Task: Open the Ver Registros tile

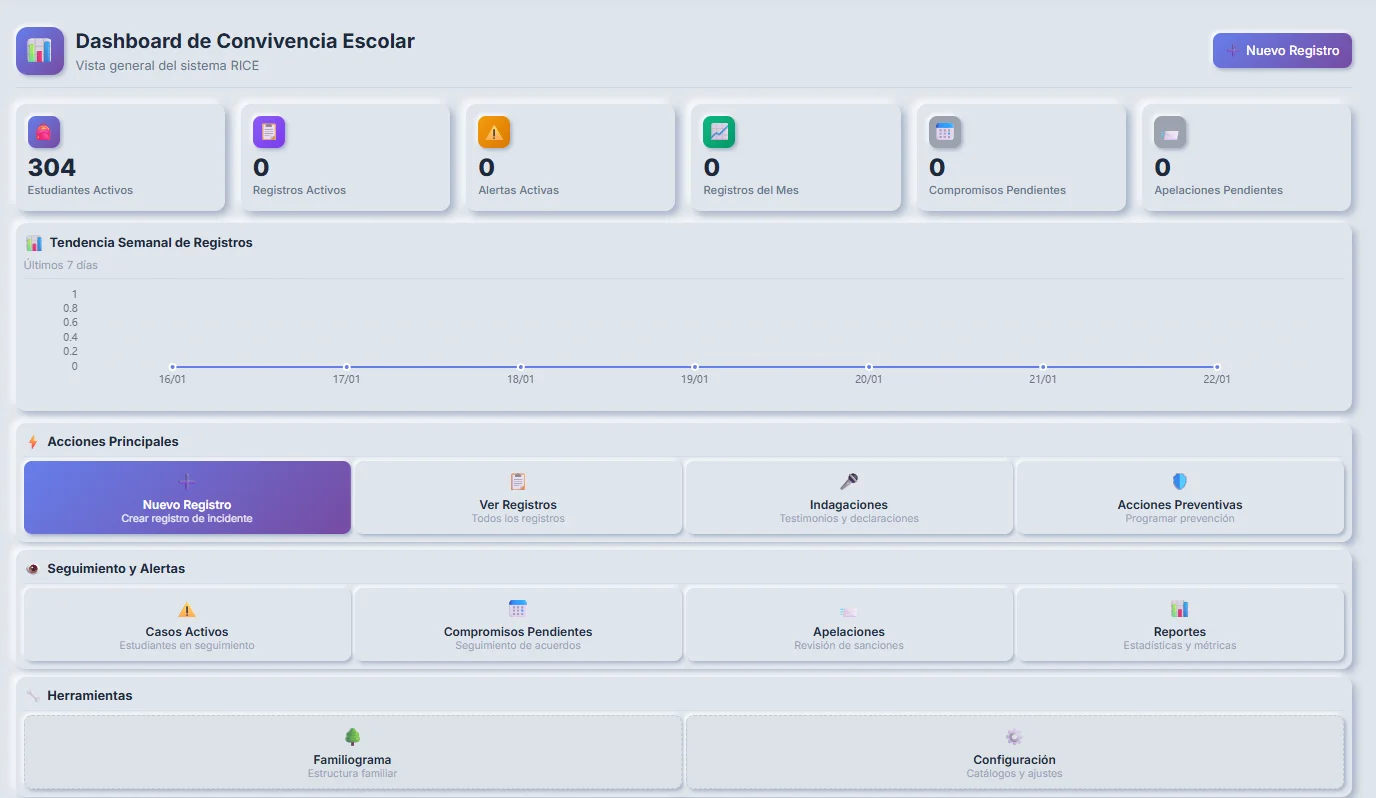Action: (x=518, y=497)
